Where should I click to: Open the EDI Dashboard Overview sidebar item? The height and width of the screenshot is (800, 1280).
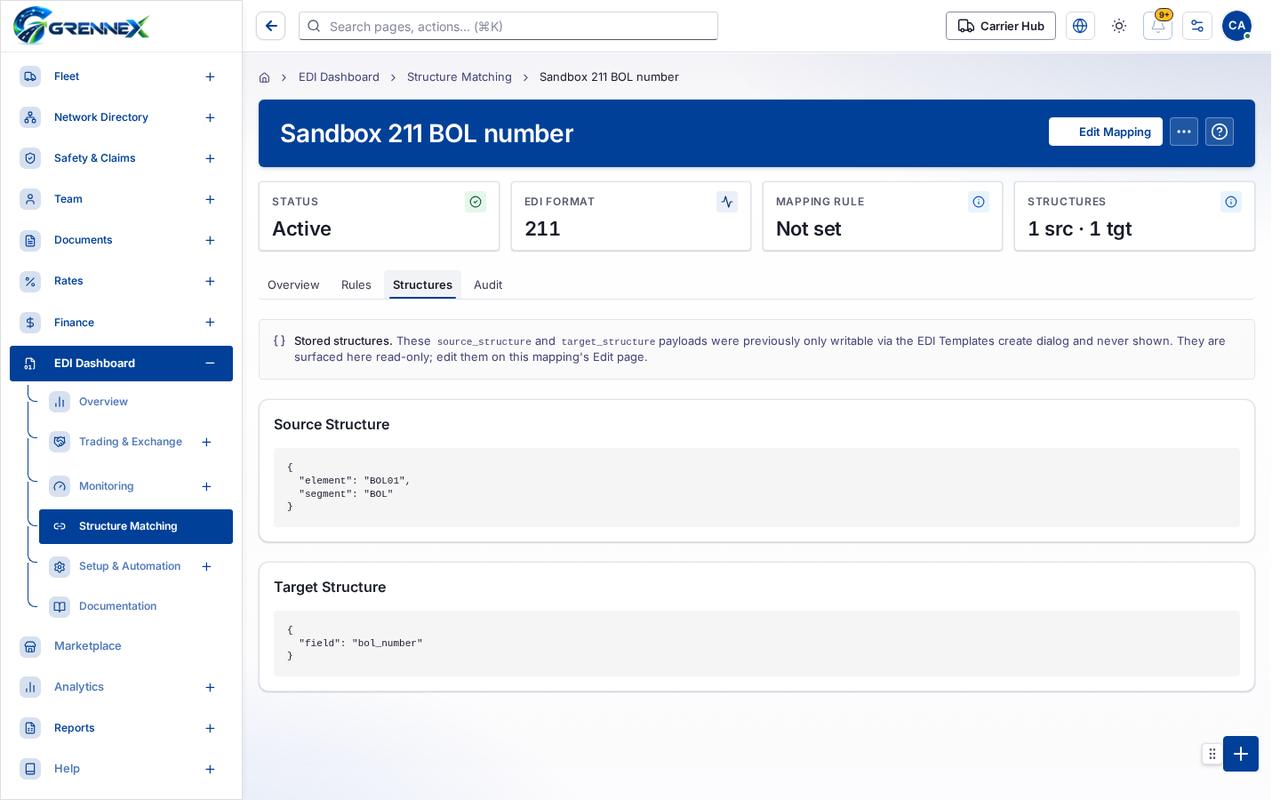136,402
